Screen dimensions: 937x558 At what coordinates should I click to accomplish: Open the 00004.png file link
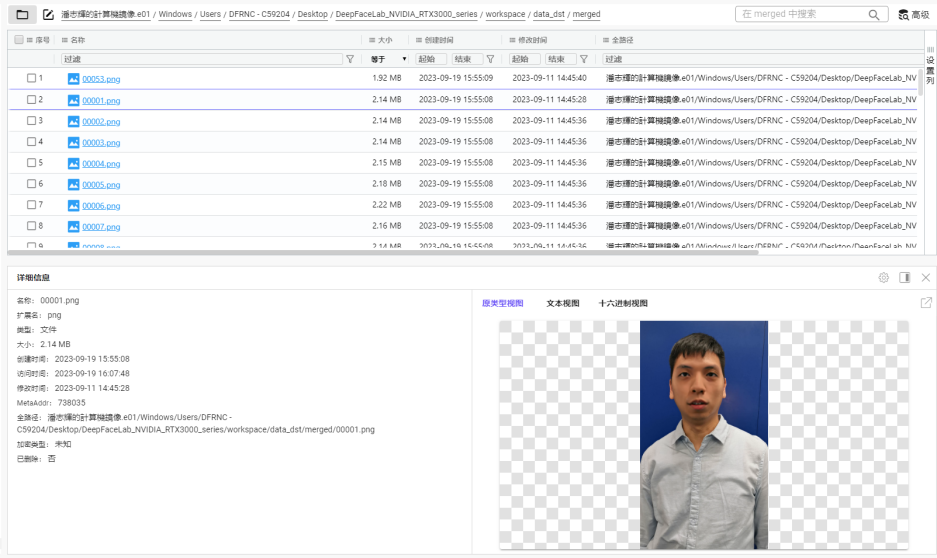coord(101,163)
